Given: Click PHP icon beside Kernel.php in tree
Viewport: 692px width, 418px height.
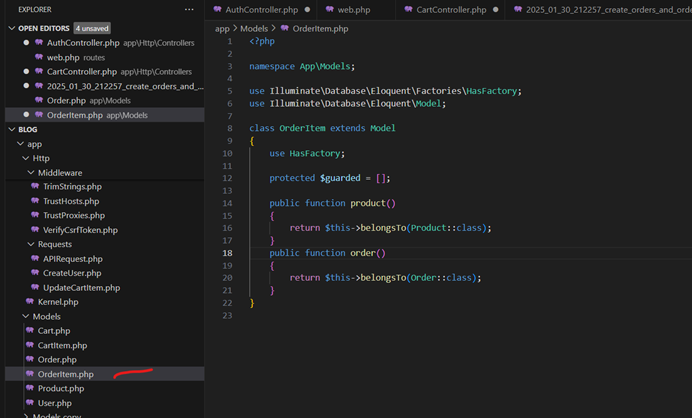Looking at the screenshot, I should [x=30, y=301].
